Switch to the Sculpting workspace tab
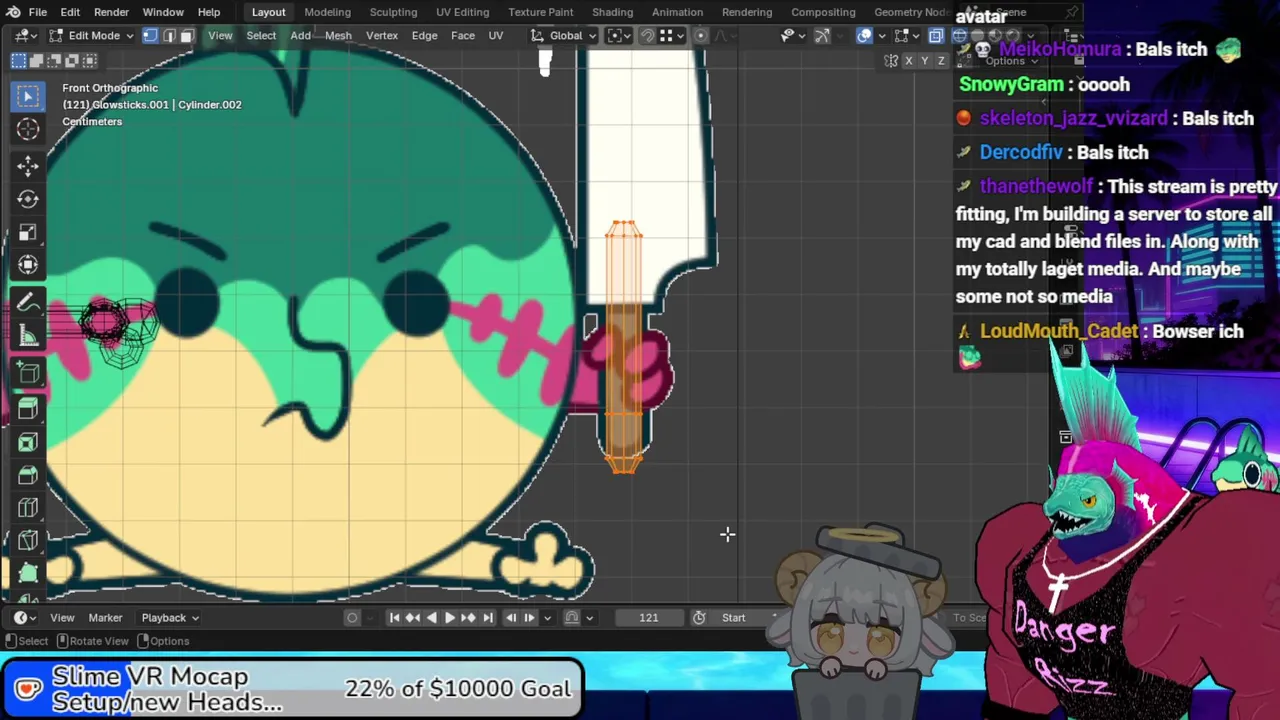Viewport: 1280px width, 720px height. pyautogui.click(x=393, y=12)
